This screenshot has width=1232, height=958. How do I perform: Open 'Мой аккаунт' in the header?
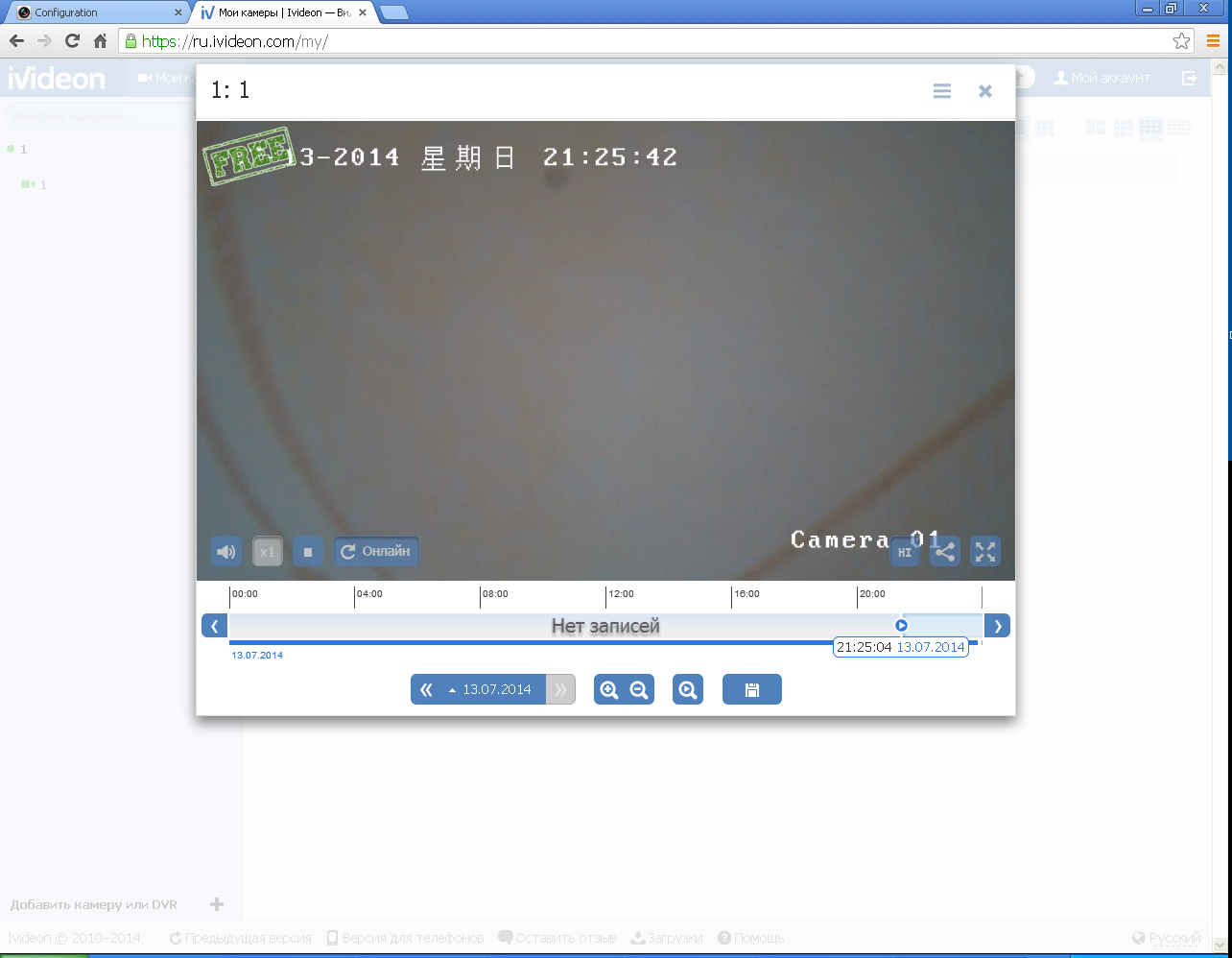click(x=1102, y=78)
